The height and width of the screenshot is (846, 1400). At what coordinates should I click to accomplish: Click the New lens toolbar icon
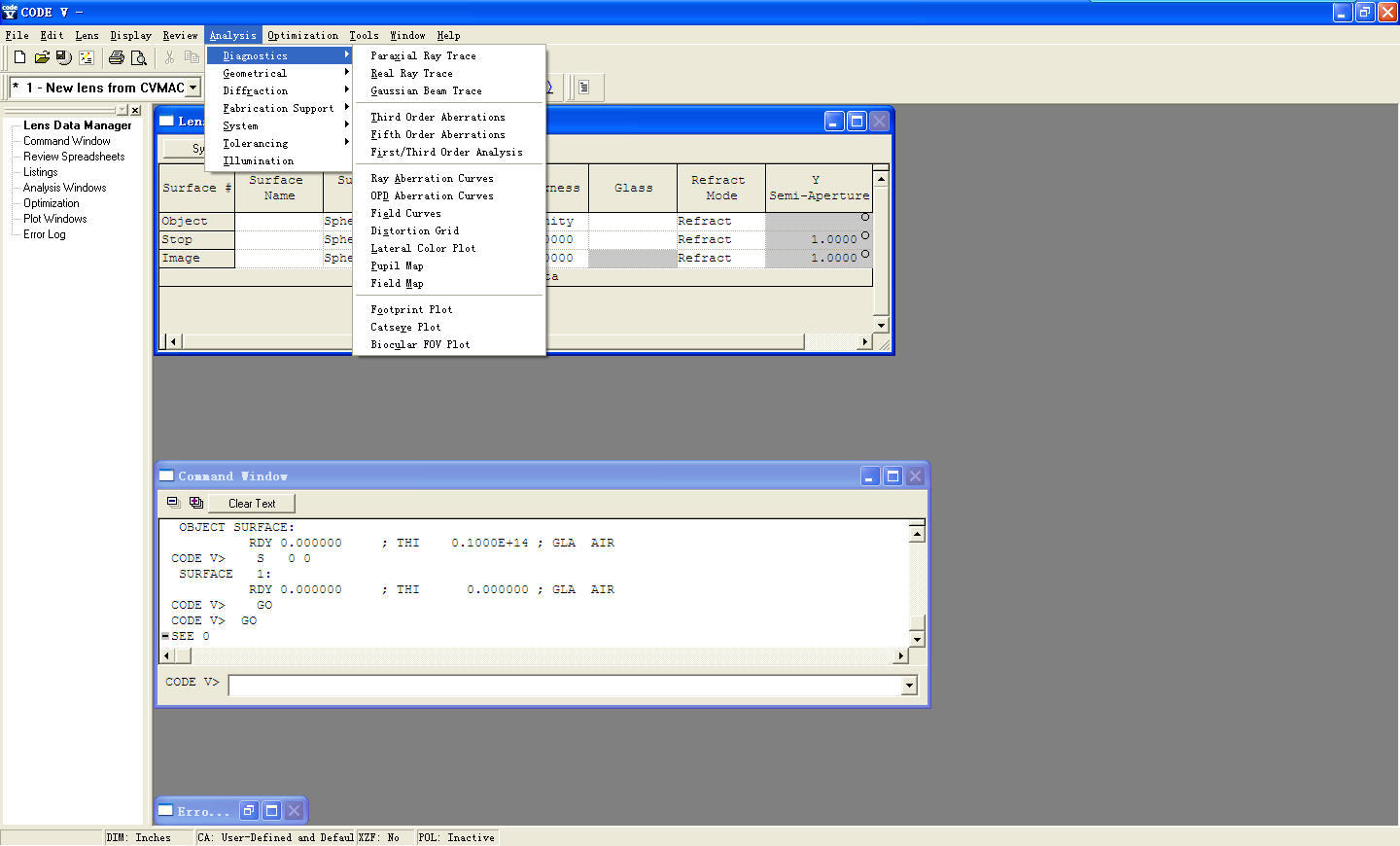[19, 57]
